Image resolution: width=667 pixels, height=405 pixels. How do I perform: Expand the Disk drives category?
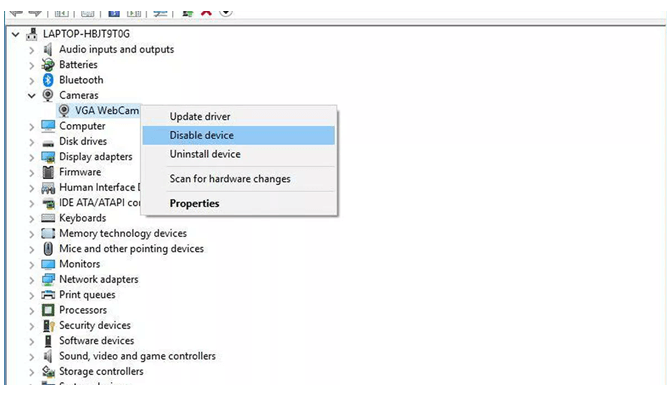coord(31,142)
